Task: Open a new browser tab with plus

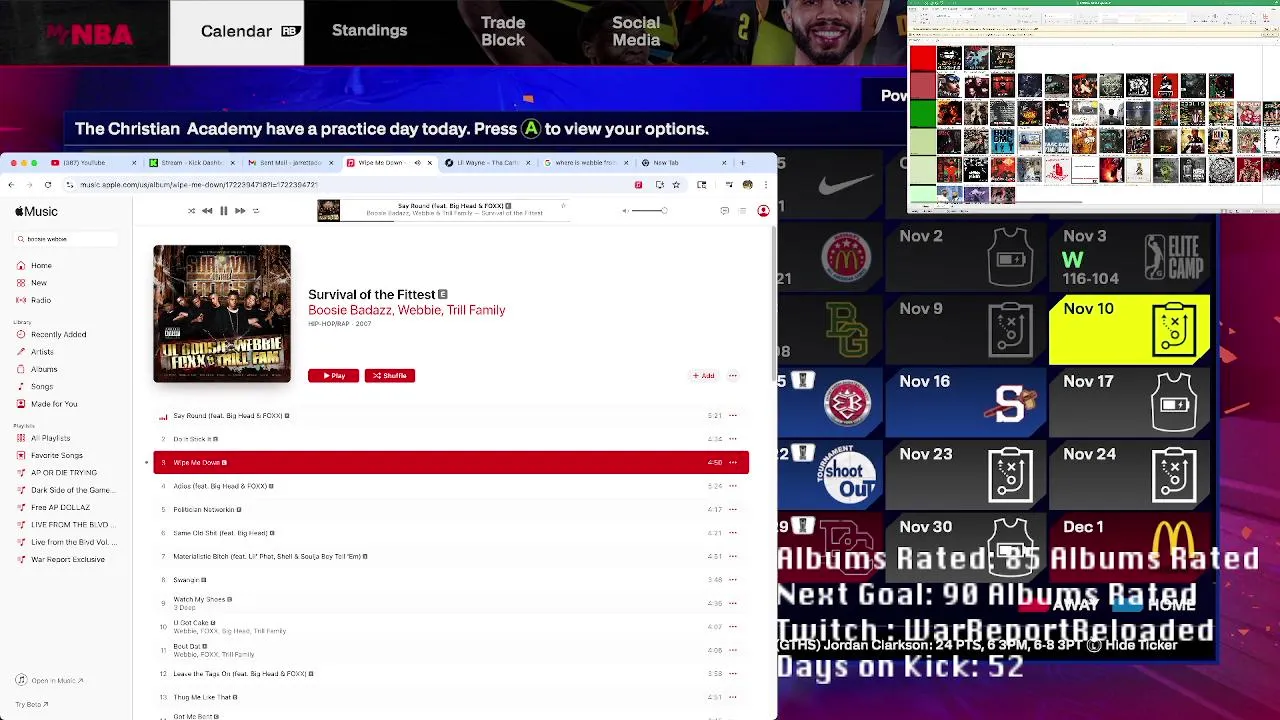Action: 742,163
